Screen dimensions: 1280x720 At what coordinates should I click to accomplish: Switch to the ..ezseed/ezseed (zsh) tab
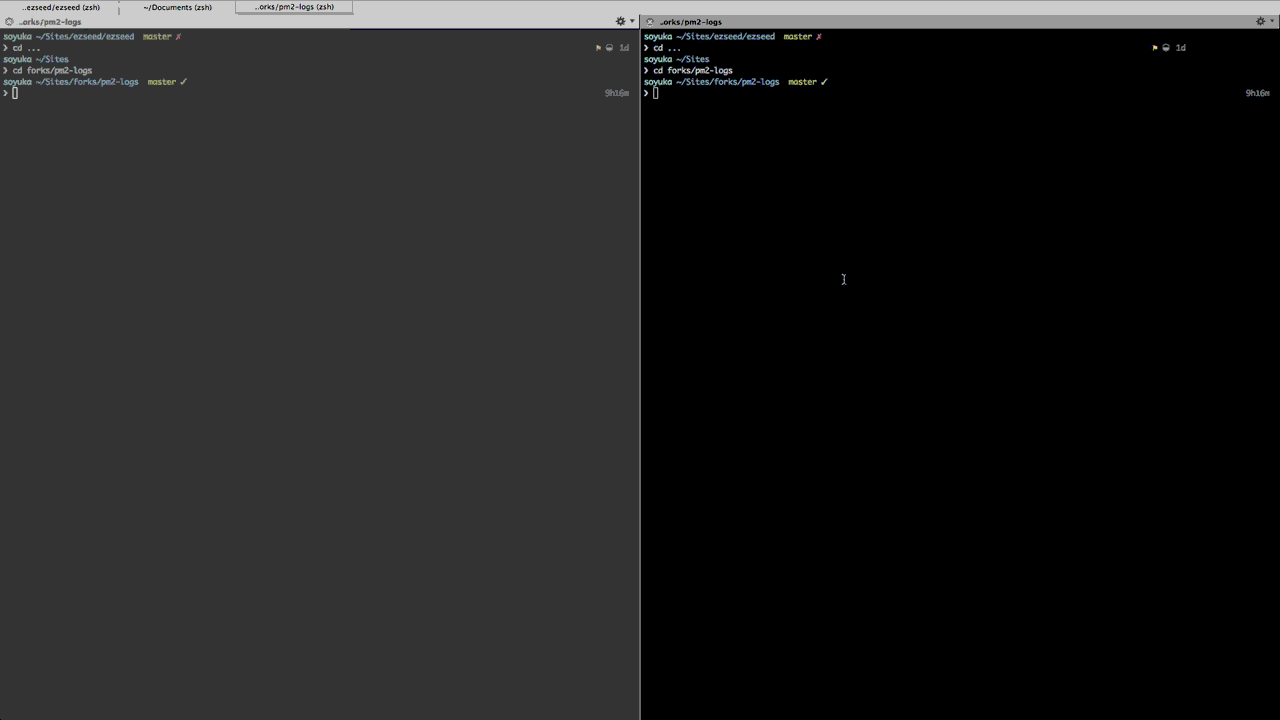pyautogui.click(x=61, y=7)
